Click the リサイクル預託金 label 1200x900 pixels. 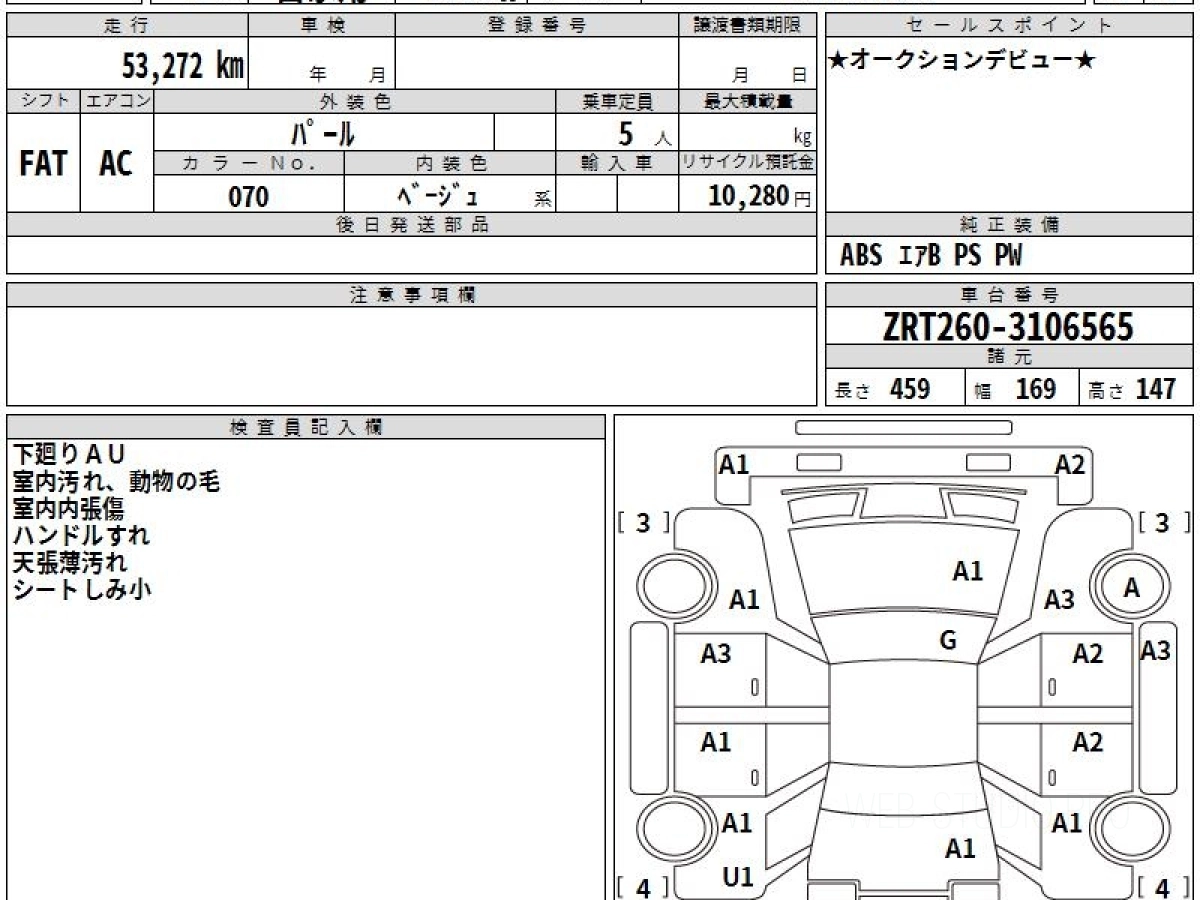[x=749, y=163]
